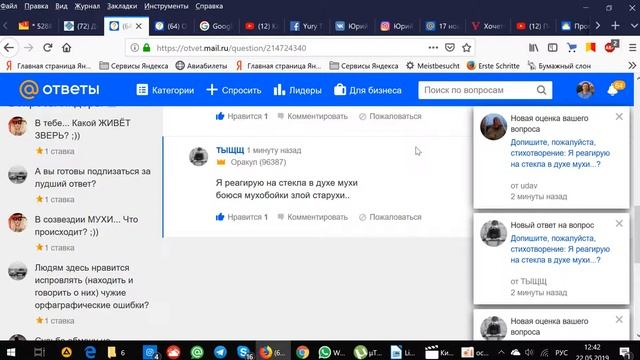640x360 pixels.
Task: Open the Meistbesucht bookmark
Action: click(433, 66)
